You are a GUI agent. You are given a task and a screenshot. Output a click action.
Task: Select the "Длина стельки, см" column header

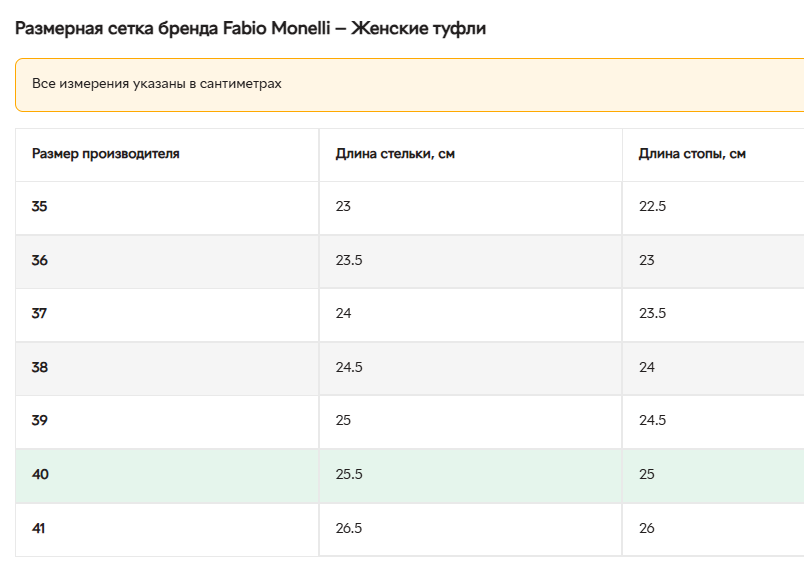(395, 154)
